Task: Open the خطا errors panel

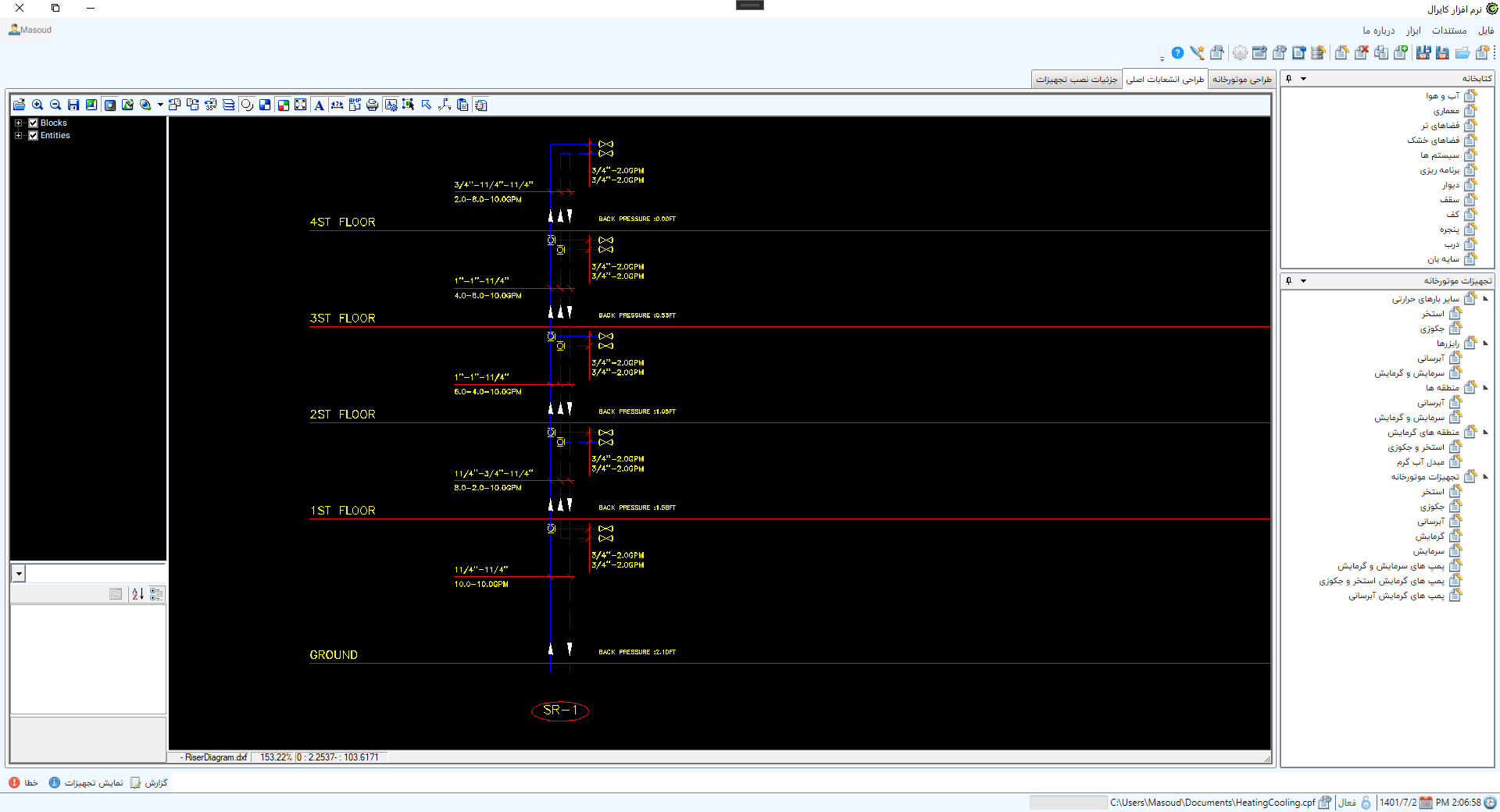Action: (x=23, y=782)
